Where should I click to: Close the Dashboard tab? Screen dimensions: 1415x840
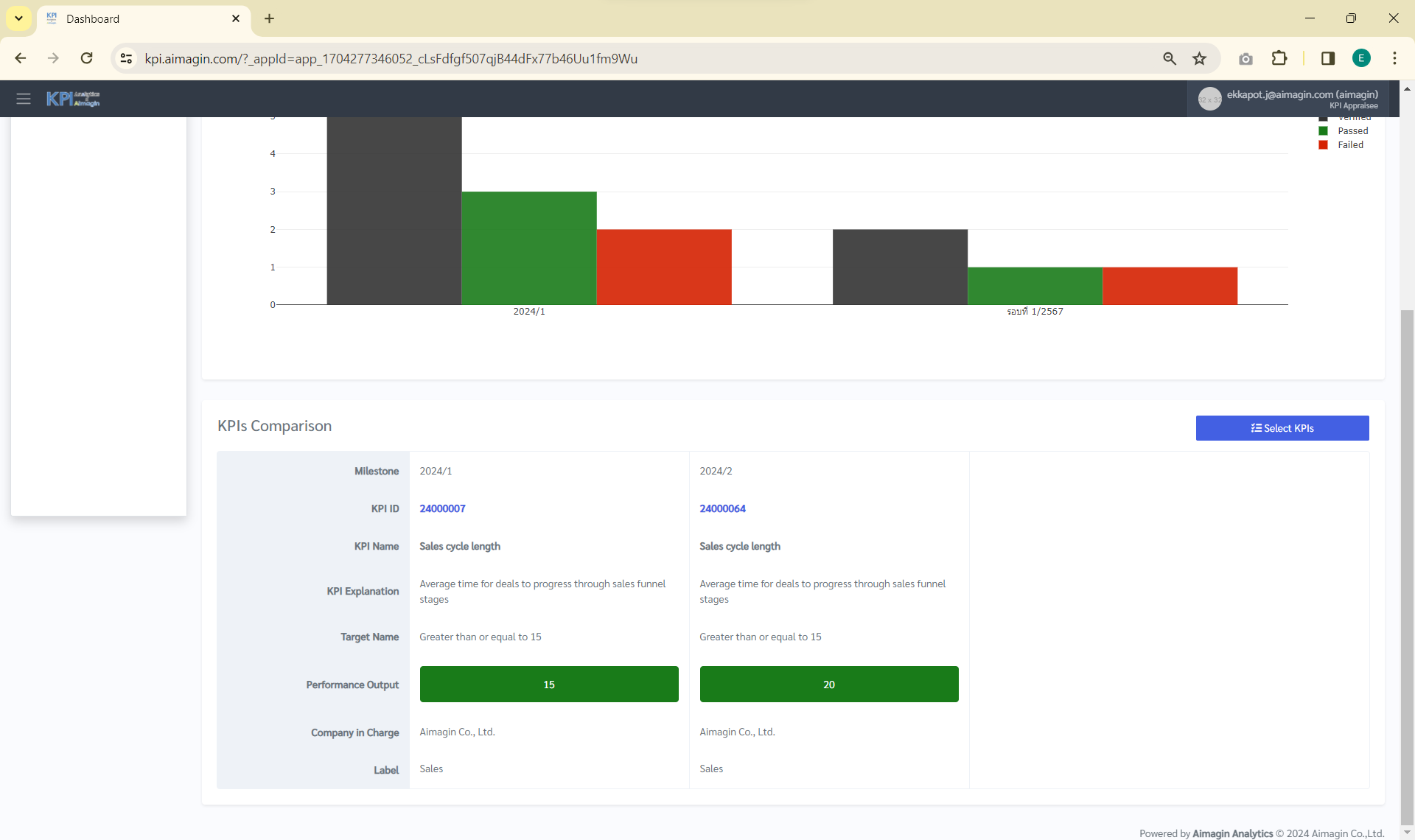coord(236,18)
